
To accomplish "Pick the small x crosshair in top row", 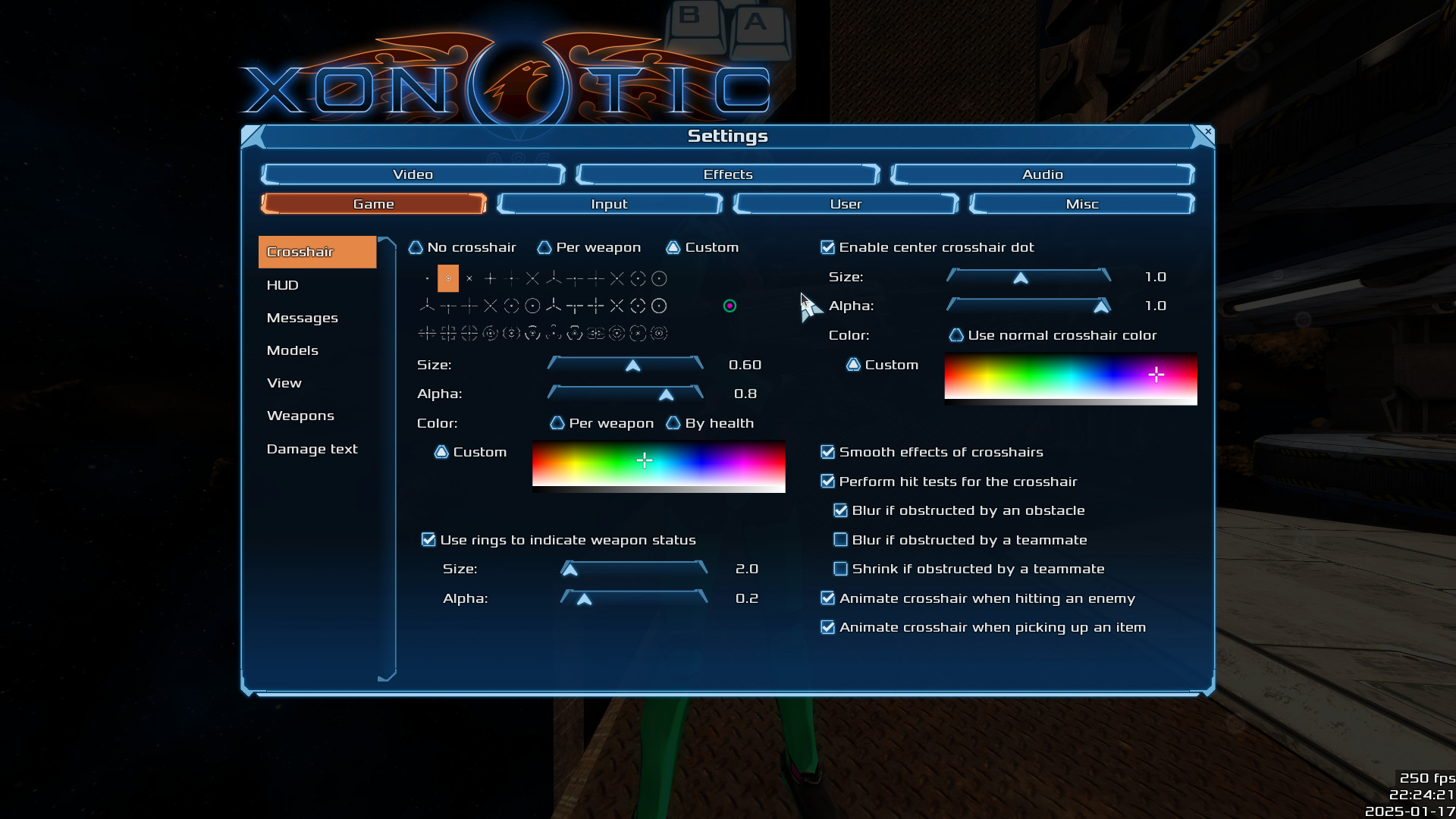I will pyautogui.click(x=469, y=278).
